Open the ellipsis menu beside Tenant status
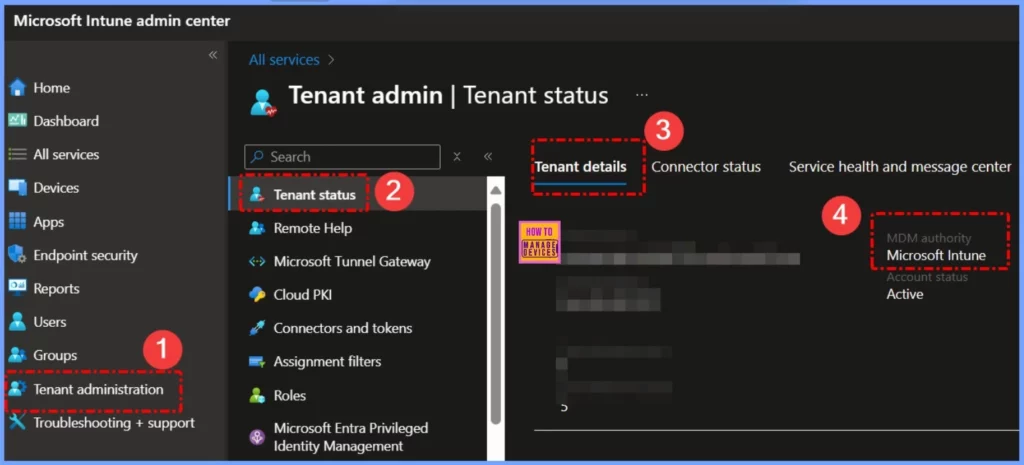This screenshot has height=465, width=1024. pos(642,95)
